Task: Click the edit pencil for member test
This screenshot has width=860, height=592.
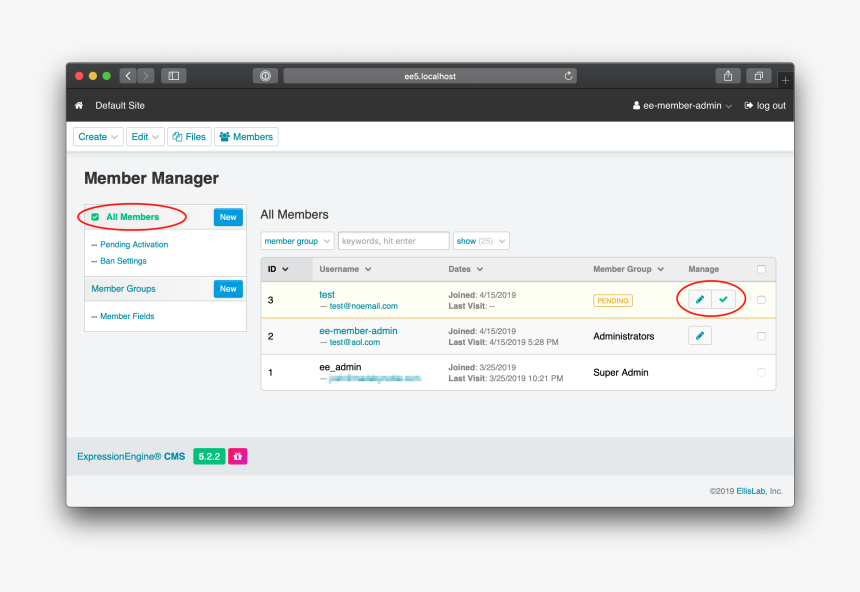Action: coord(700,300)
